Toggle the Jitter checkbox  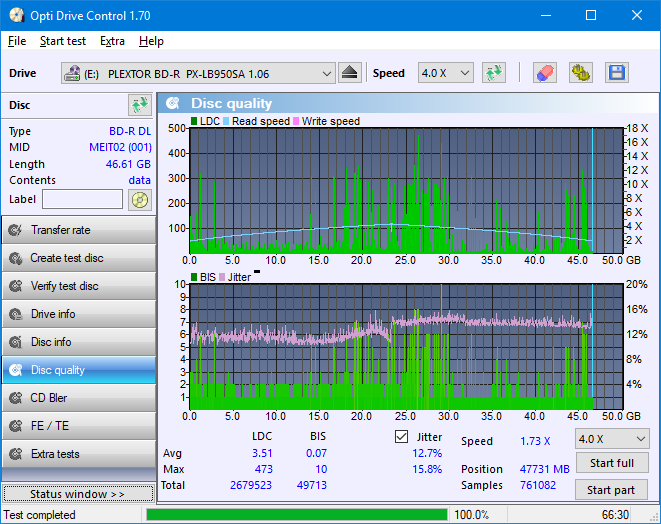coord(401,437)
